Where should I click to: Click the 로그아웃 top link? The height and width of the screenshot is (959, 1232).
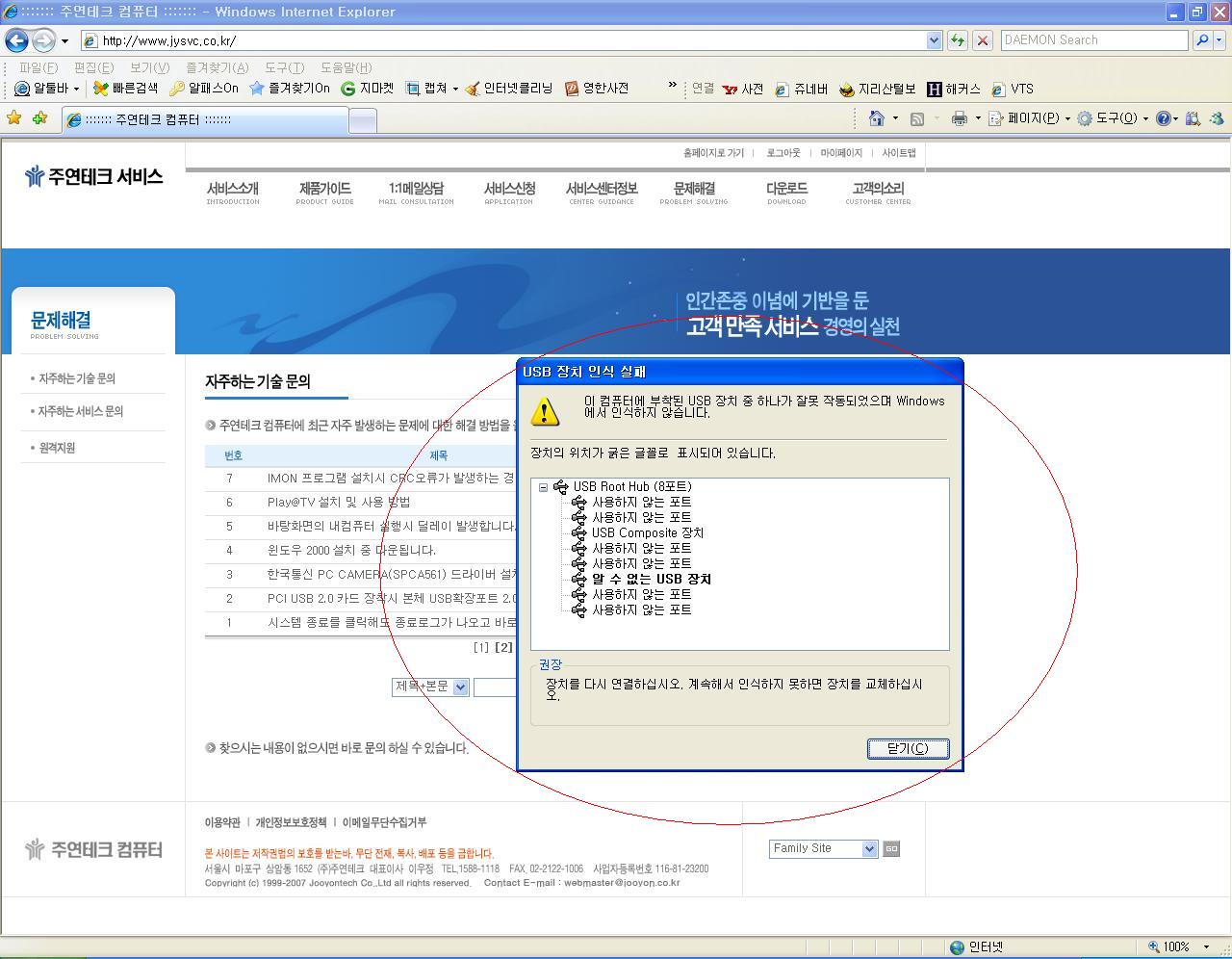point(783,153)
